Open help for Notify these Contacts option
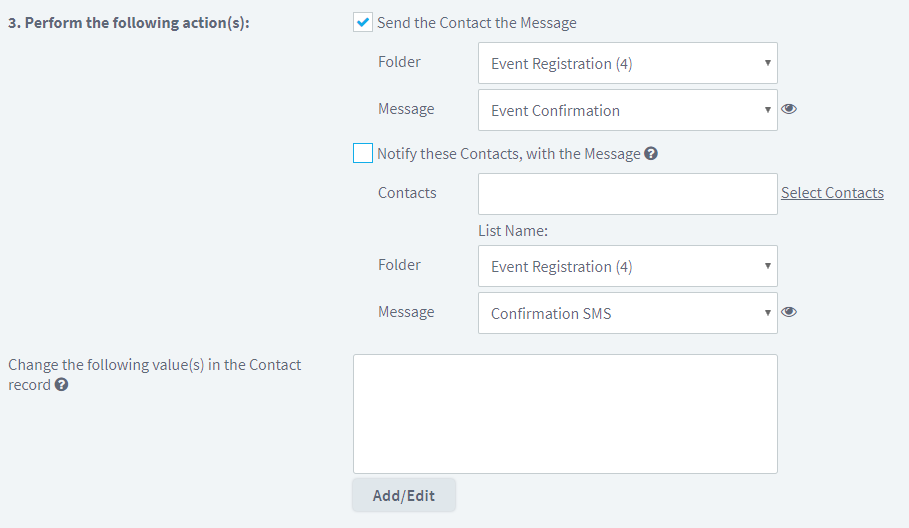Image resolution: width=909 pixels, height=528 pixels. tap(651, 154)
